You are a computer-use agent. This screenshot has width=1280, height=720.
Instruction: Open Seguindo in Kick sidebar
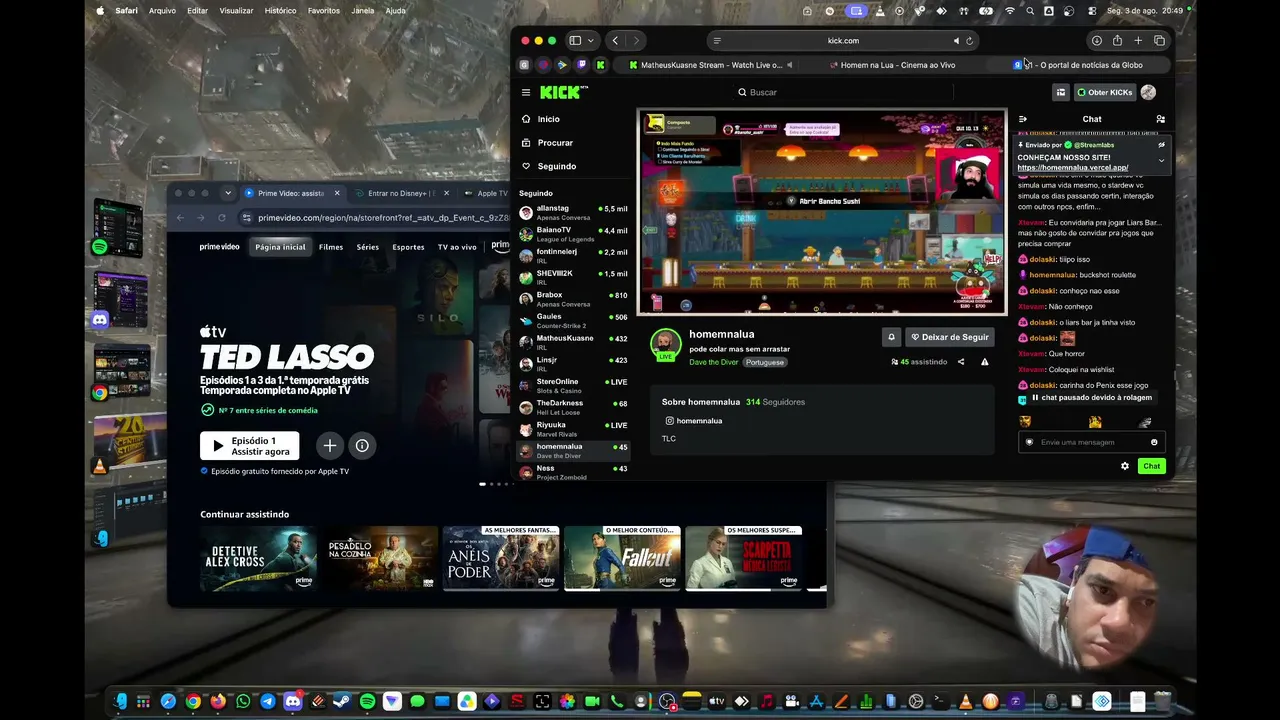pos(556,166)
